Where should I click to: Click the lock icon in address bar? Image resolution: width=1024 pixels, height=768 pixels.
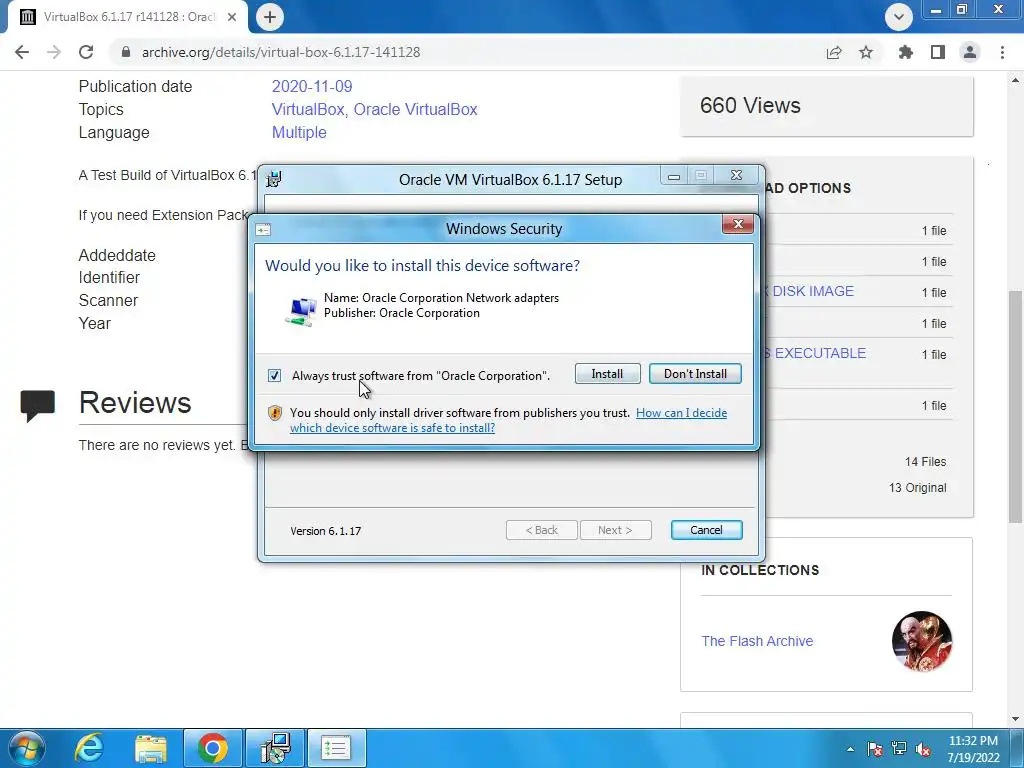click(126, 52)
